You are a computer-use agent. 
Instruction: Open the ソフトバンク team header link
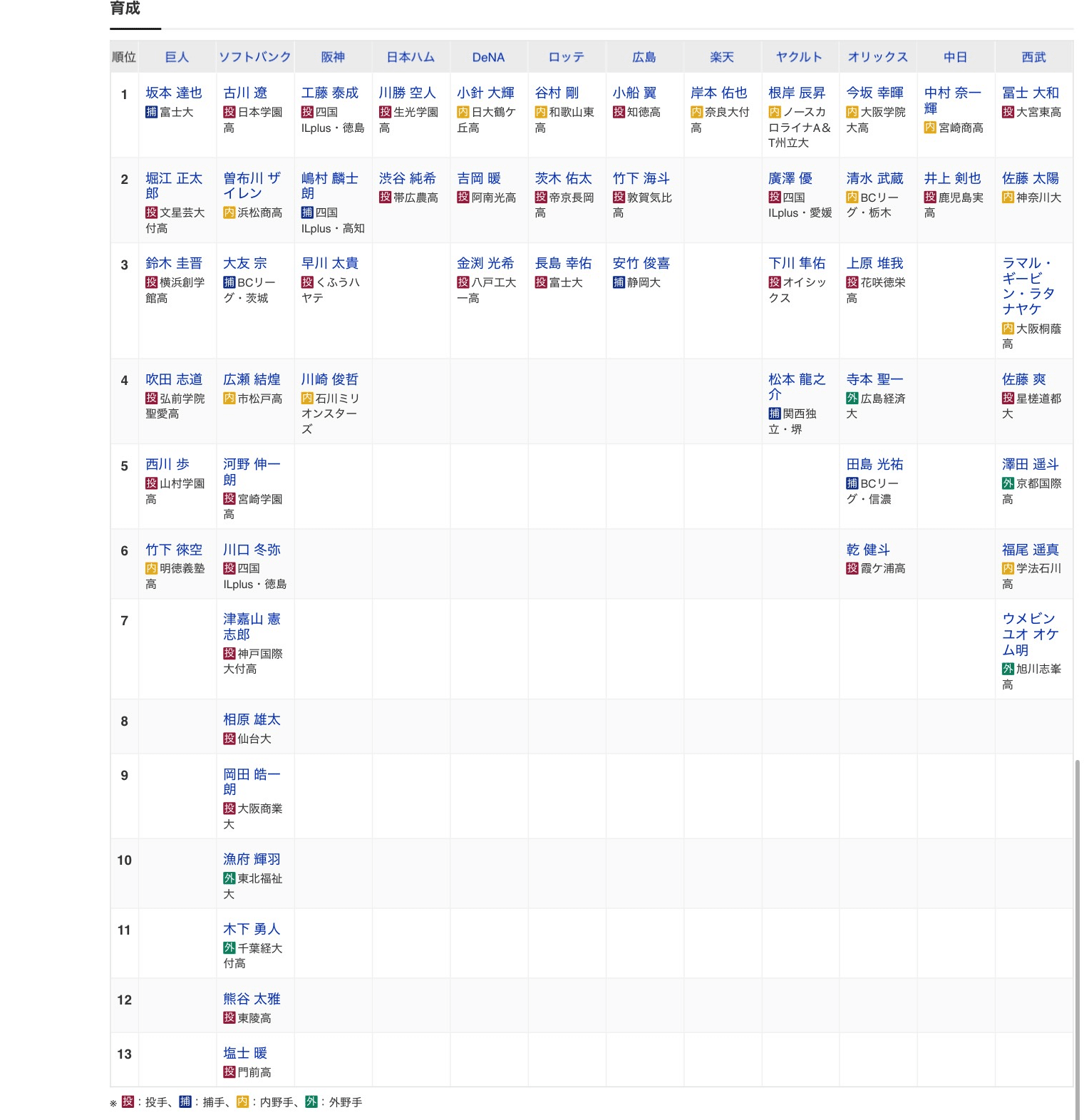pos(255,57)
